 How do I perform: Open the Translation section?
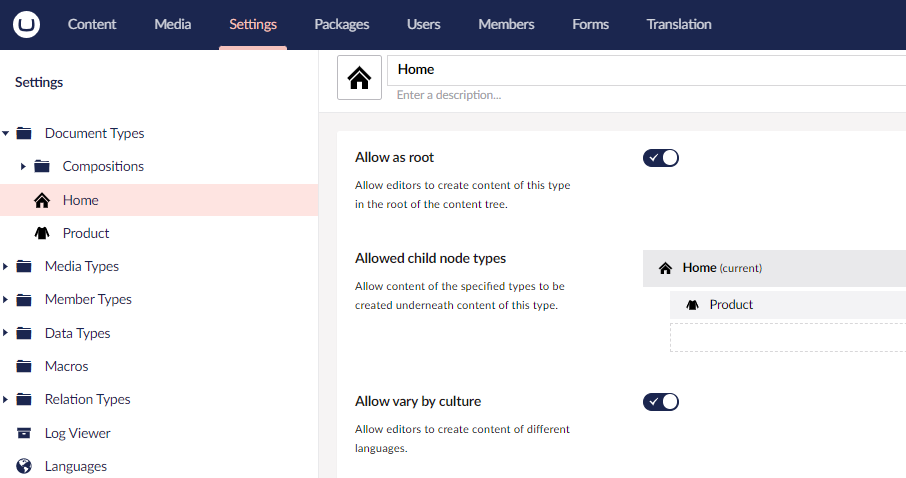pyautogui.click(x=679, y=24)
